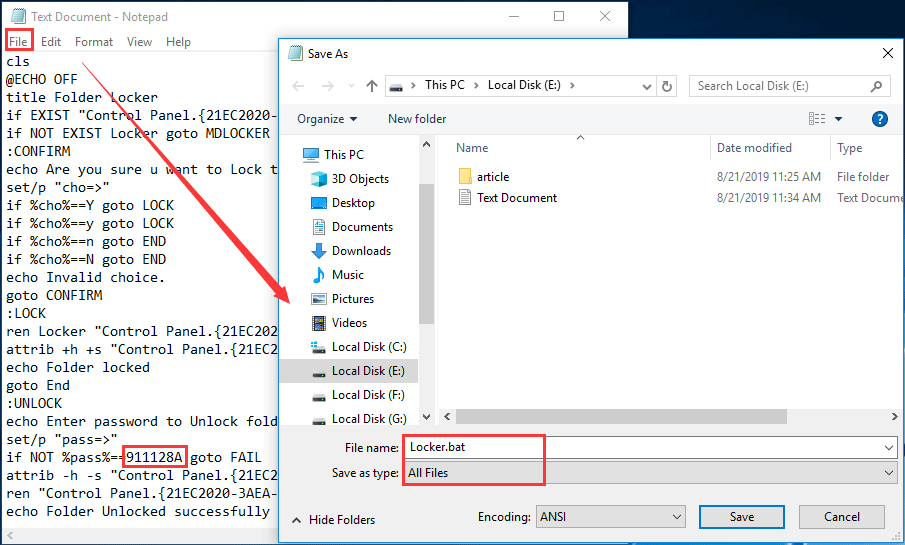Select Pictures in navigation pane
Screen dimensions: 905x545
tap(353, 299)
